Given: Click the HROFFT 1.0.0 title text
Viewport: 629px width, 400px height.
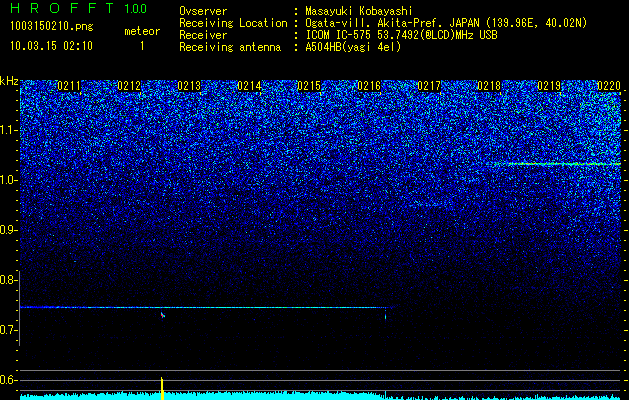Looking at the screenshot, I should 79,8.
